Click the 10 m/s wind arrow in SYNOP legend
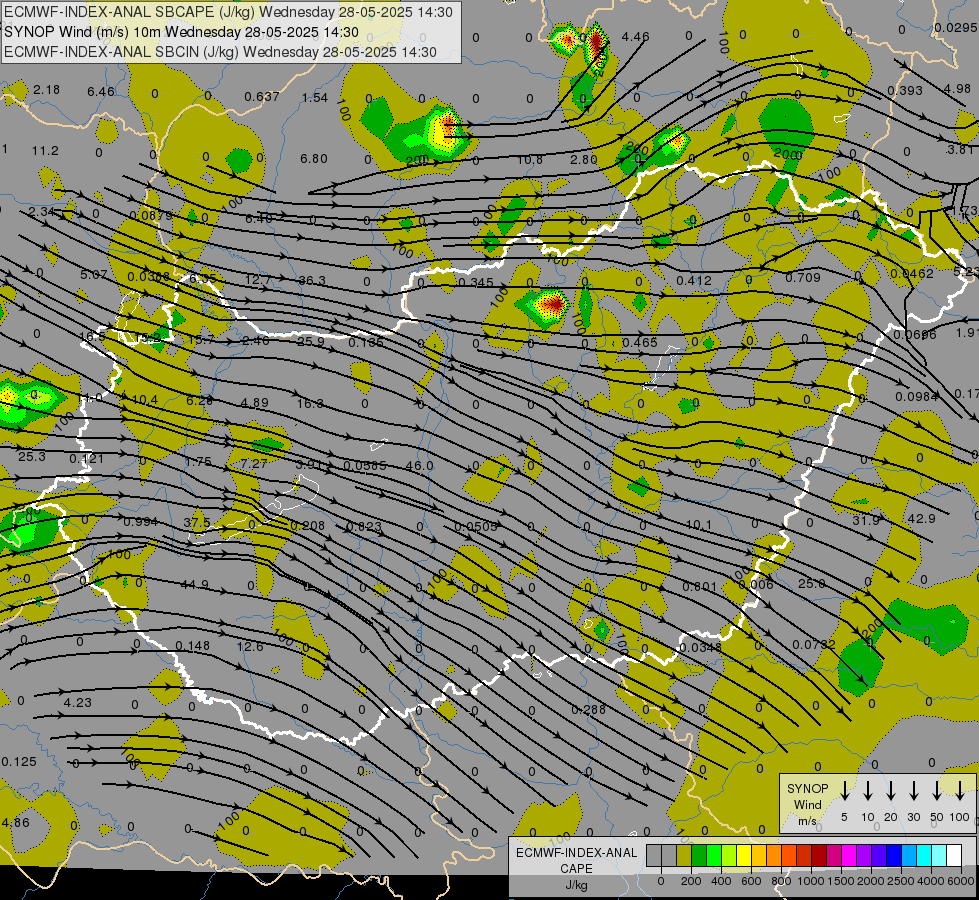Image resolution: width=979 pixels, height=900 pixels. tap(867, 790)
